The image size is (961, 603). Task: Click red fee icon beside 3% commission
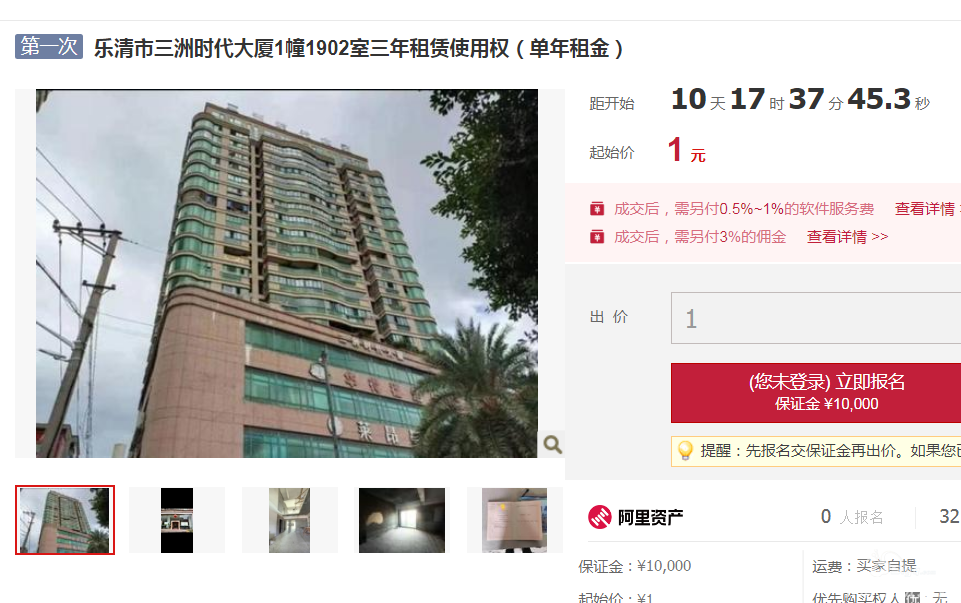[x=597, y=237]
